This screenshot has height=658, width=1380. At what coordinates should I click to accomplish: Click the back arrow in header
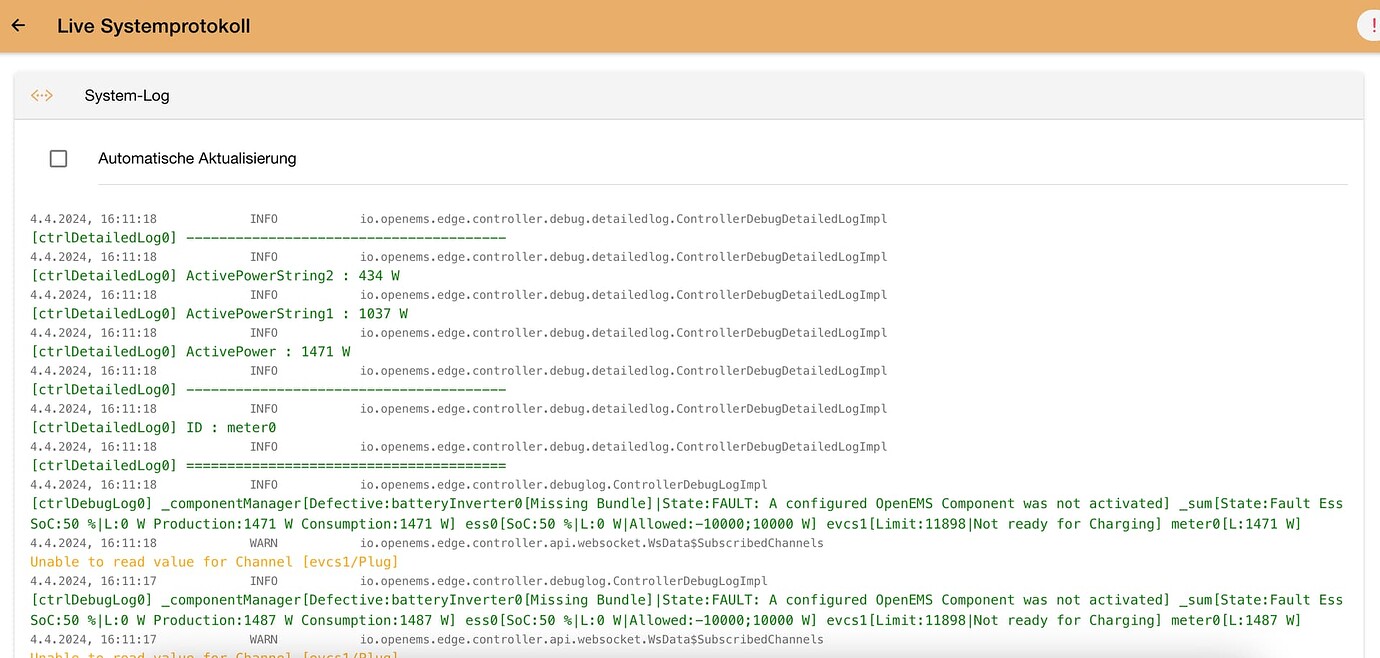pyautogui.click(x=18, y=26)
